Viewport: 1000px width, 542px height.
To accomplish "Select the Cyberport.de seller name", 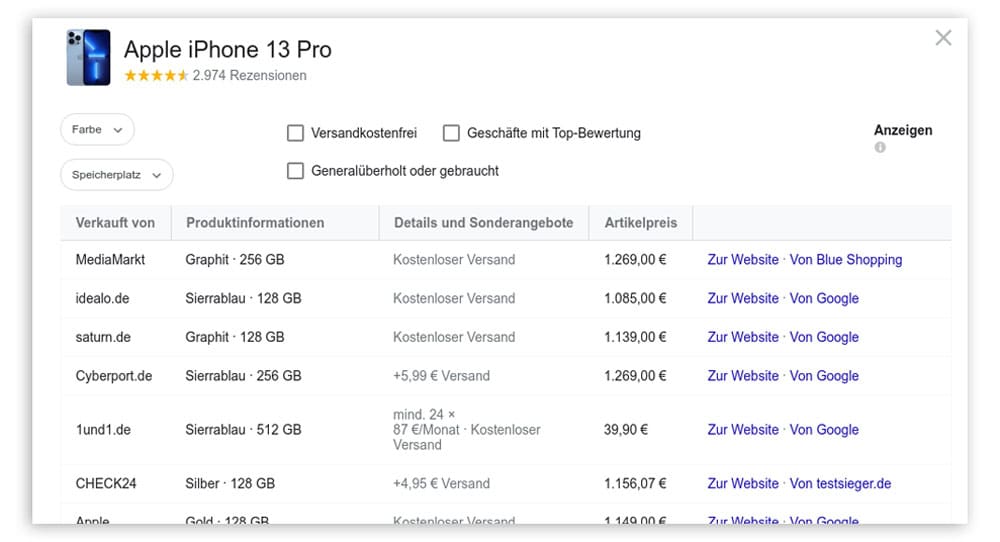I will (114, 376).
